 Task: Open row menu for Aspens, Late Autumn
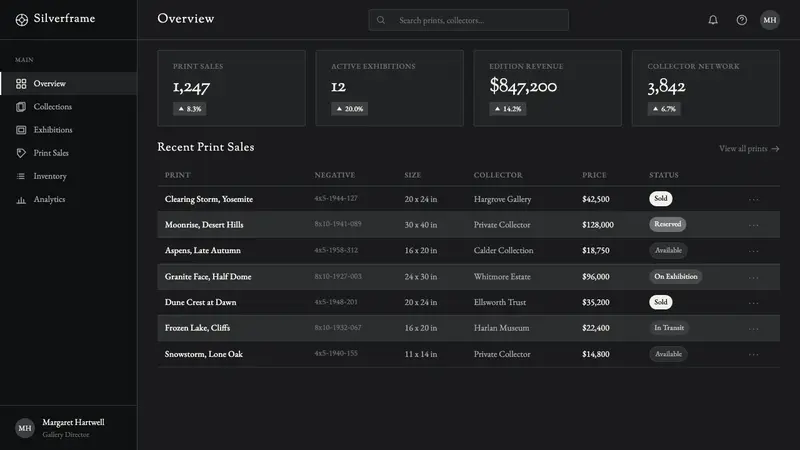(x=754, y=251)
